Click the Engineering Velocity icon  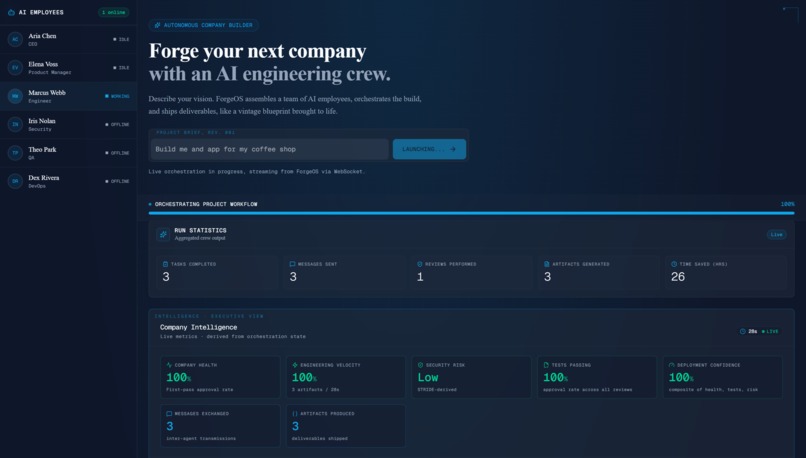[295, 365]
